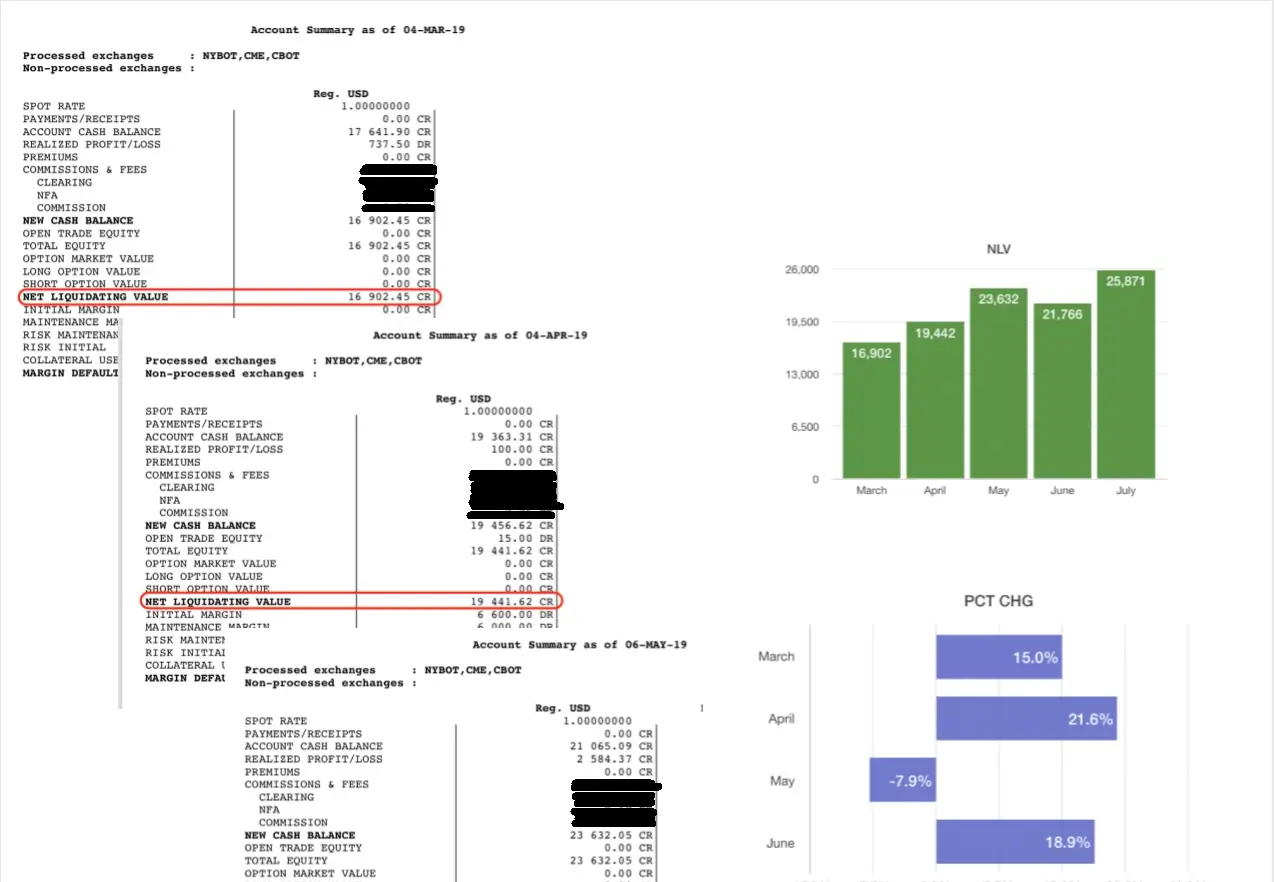The width and height of the screenshot is (1274, 882).
Task: Click the circled 19 441.62 net liquidating value
Action: coord(511,602)
